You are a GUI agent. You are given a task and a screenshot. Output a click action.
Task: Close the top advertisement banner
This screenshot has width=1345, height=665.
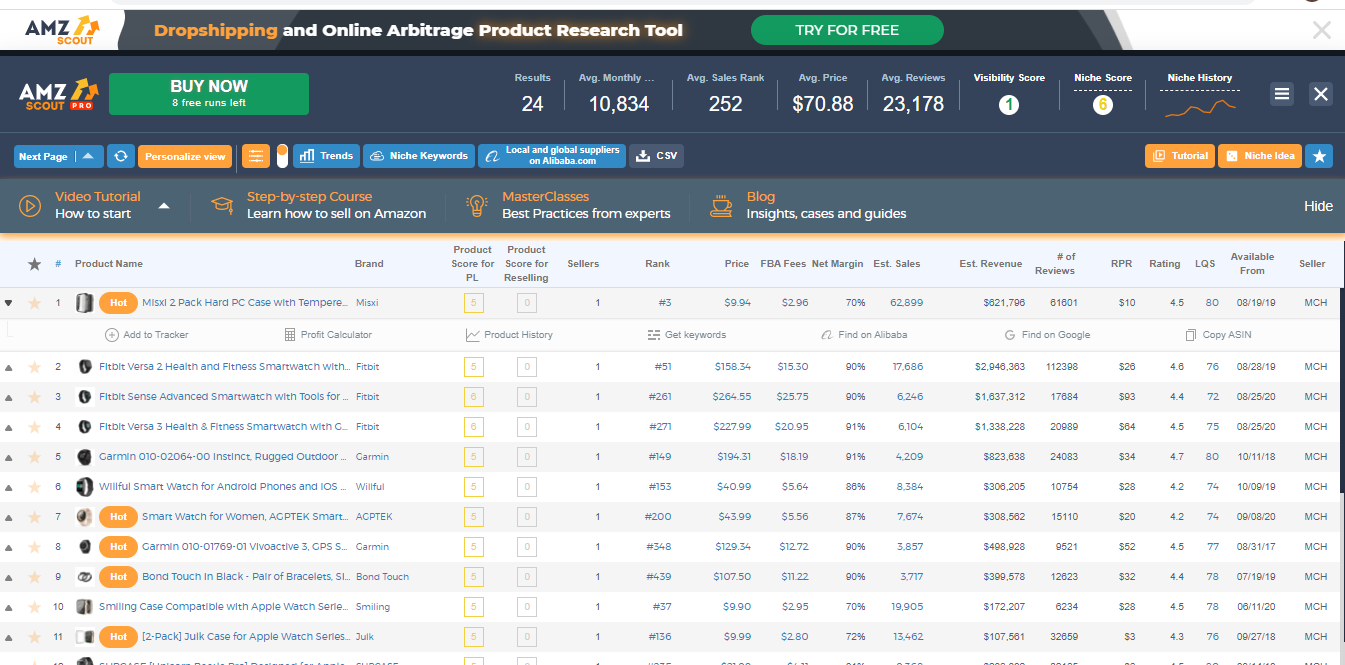(1322, 30)
